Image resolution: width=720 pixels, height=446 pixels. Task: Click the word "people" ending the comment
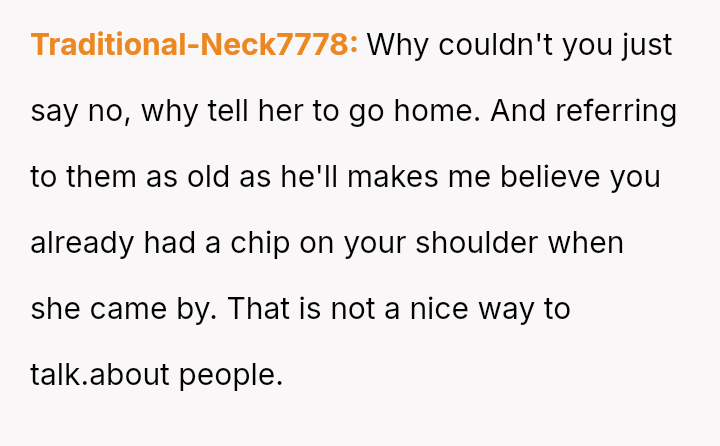pyautogui.click(x=231, y=375)
